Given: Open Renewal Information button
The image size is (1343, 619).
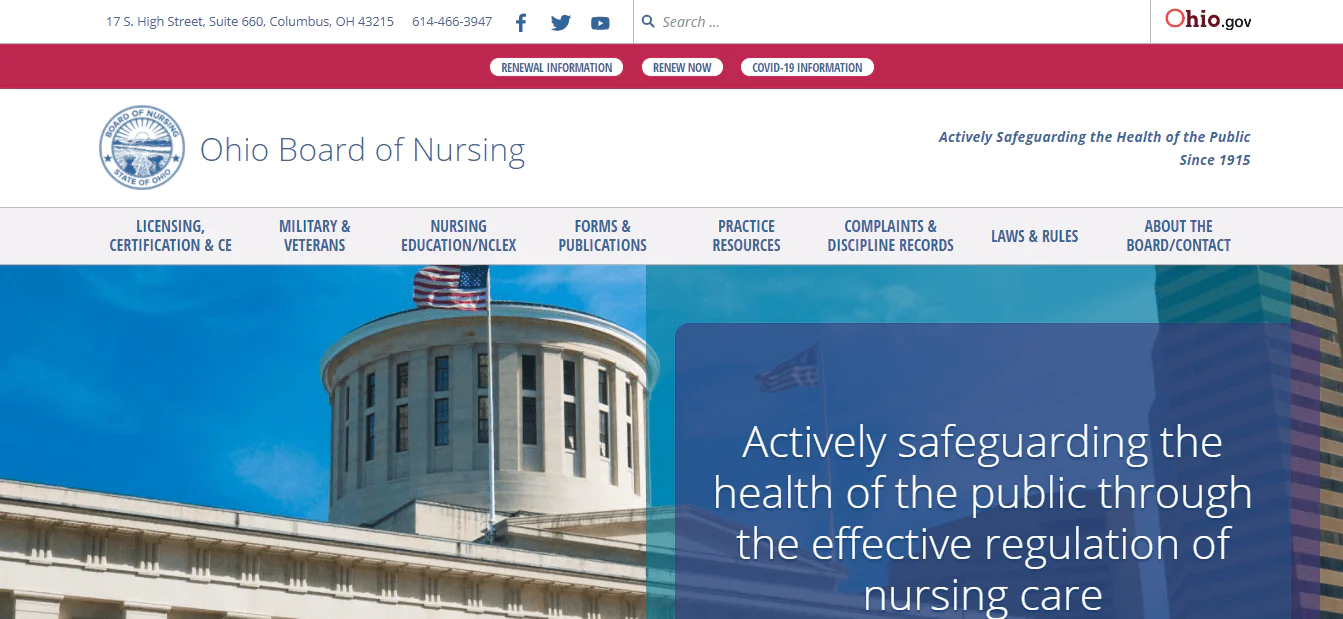Looking at the screenshot, I should point(556,67).
